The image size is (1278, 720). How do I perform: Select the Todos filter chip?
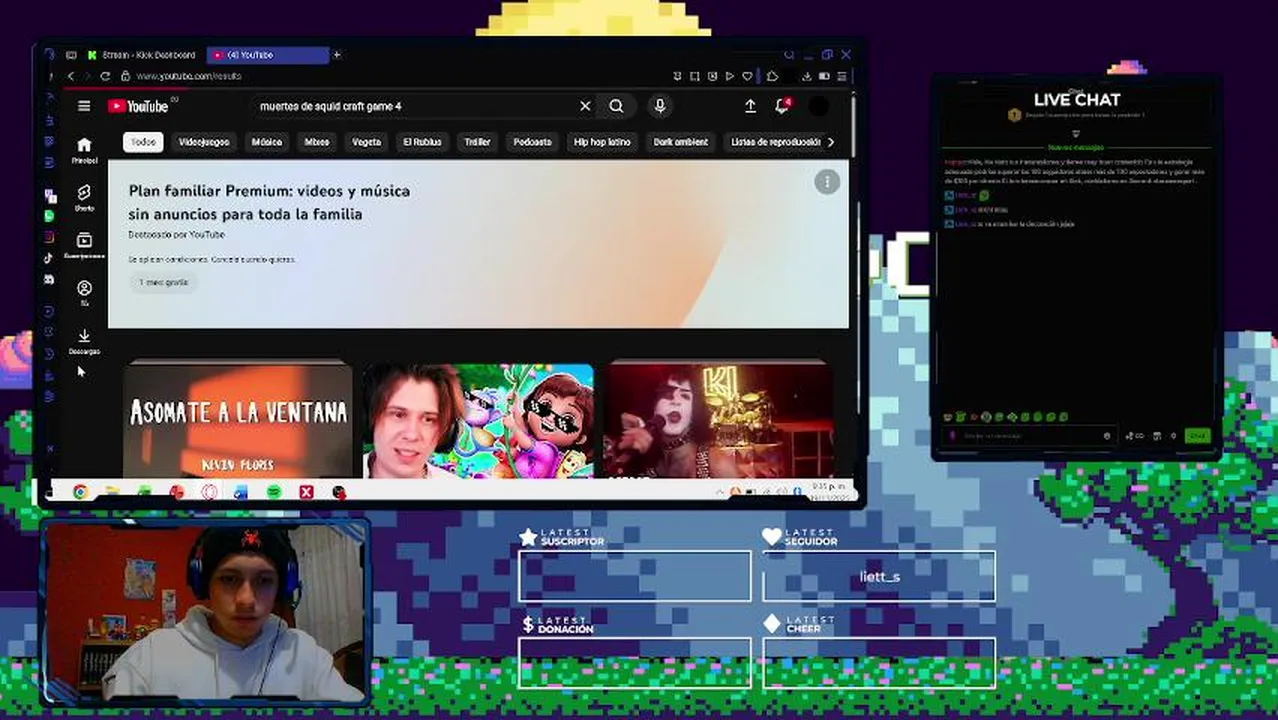(x=143, y=142)
